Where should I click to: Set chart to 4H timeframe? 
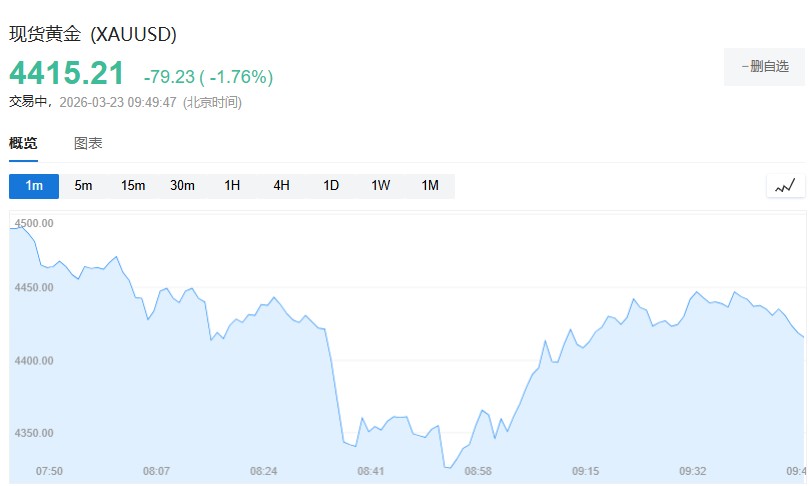click(x=281, y=186)
